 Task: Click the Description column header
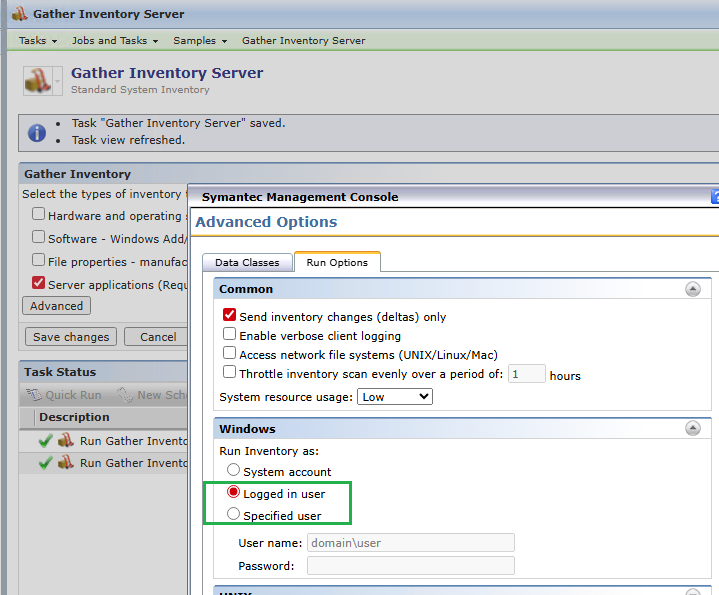point(74,417)
